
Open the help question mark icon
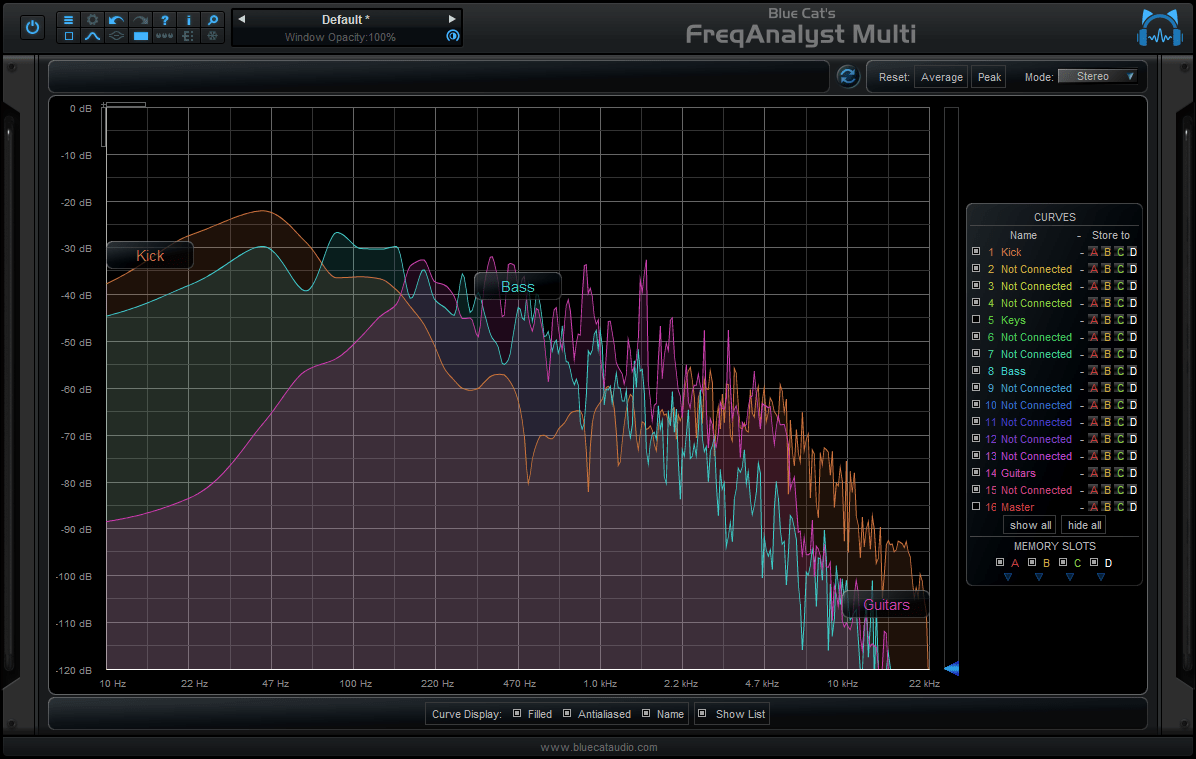(x=164, y=19)
